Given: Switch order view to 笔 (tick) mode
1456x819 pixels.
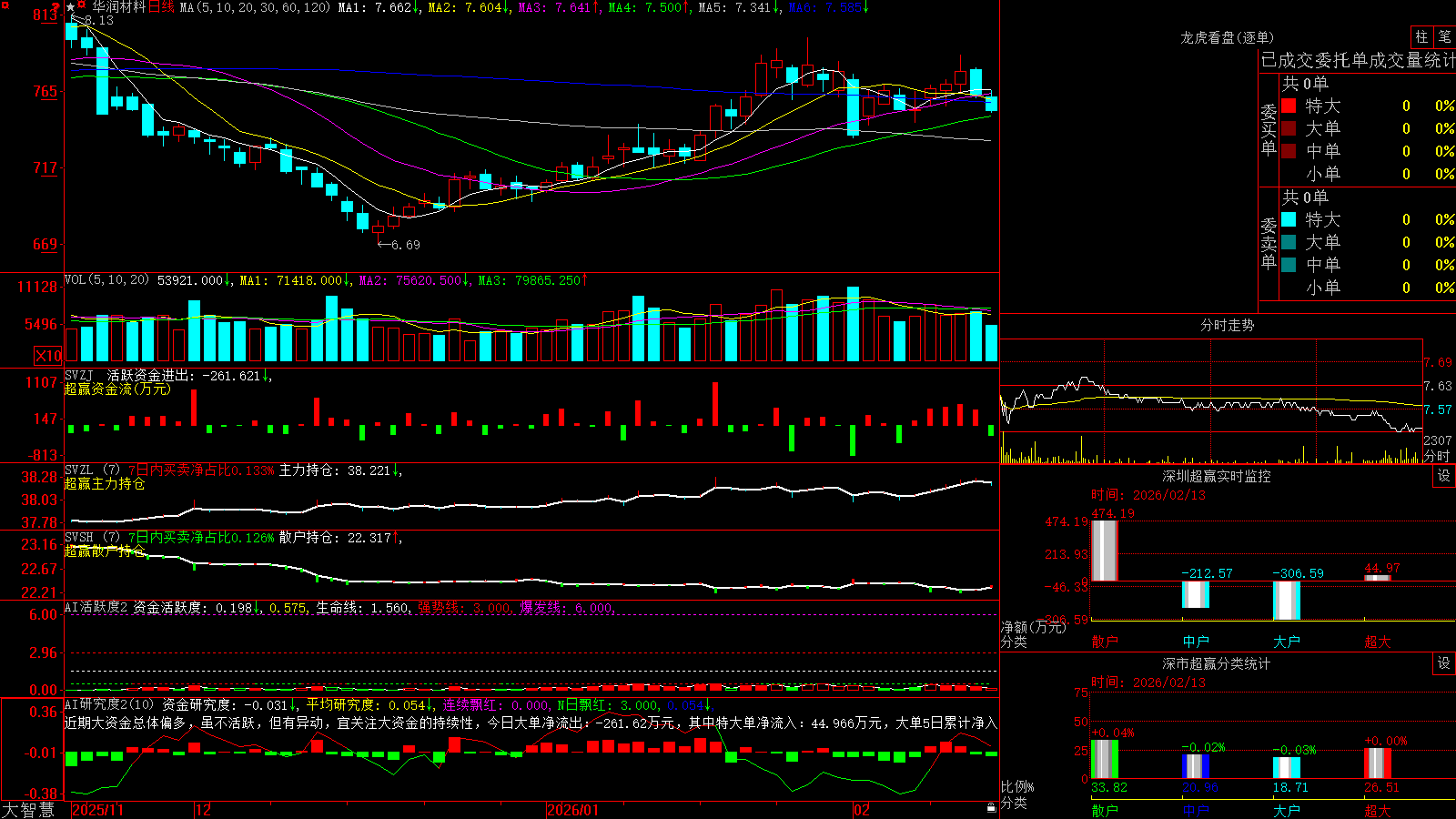Looking at the screenshot, I should (x=1444, y=36).
